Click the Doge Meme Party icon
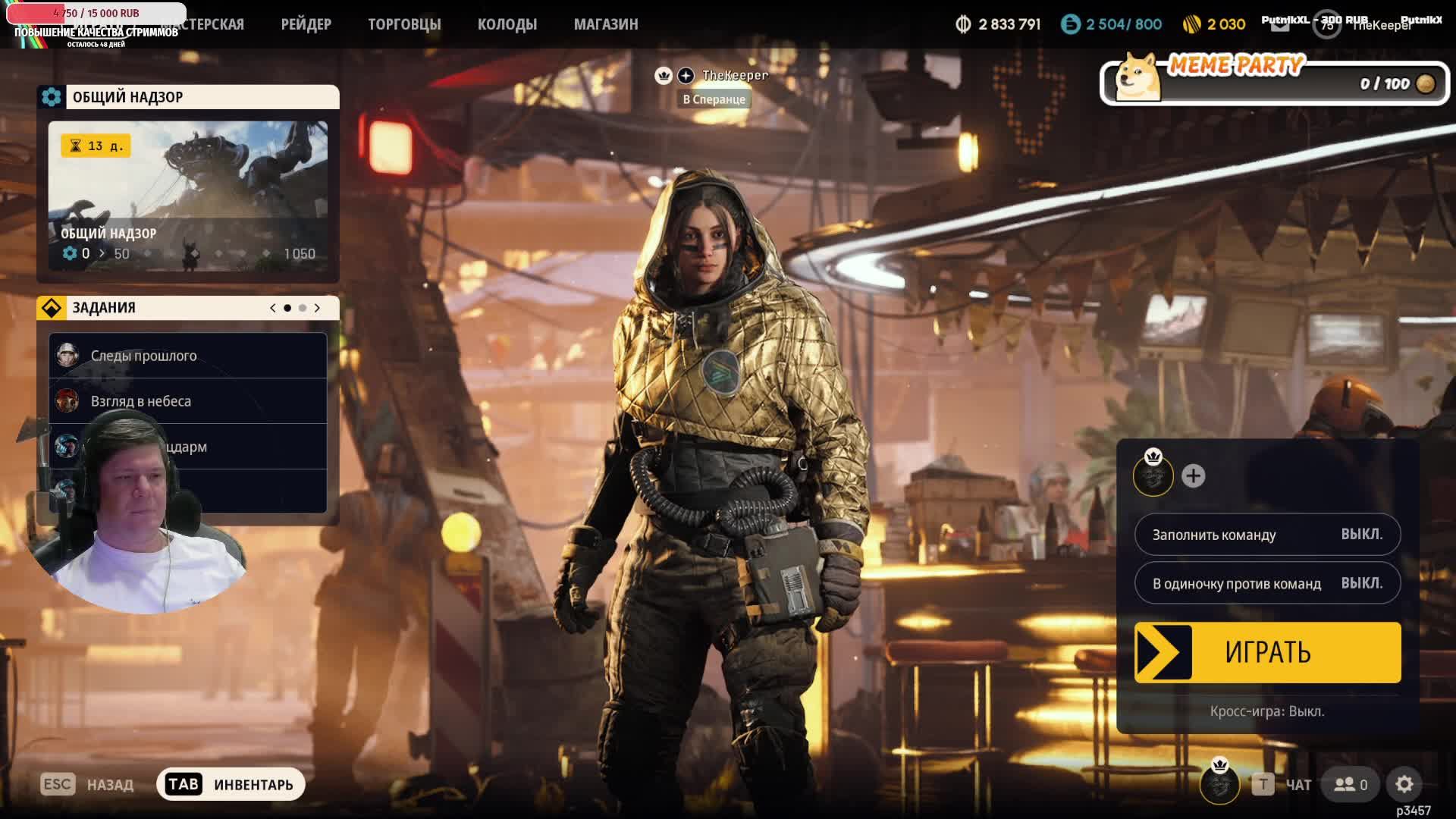Screen dimensions: 1456x819 coord(1138,78)
